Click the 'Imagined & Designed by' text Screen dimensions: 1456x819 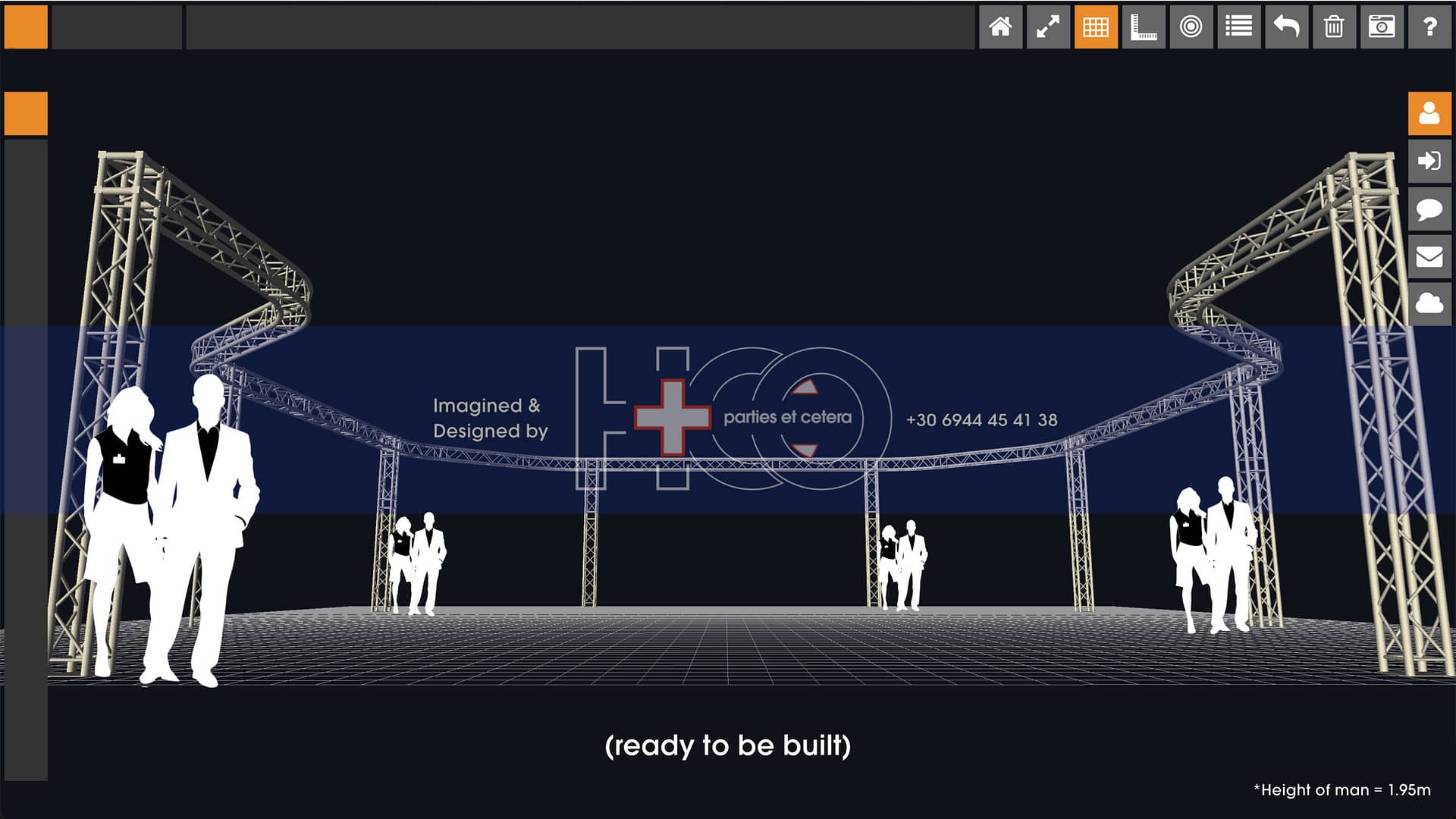pos(490,418)
